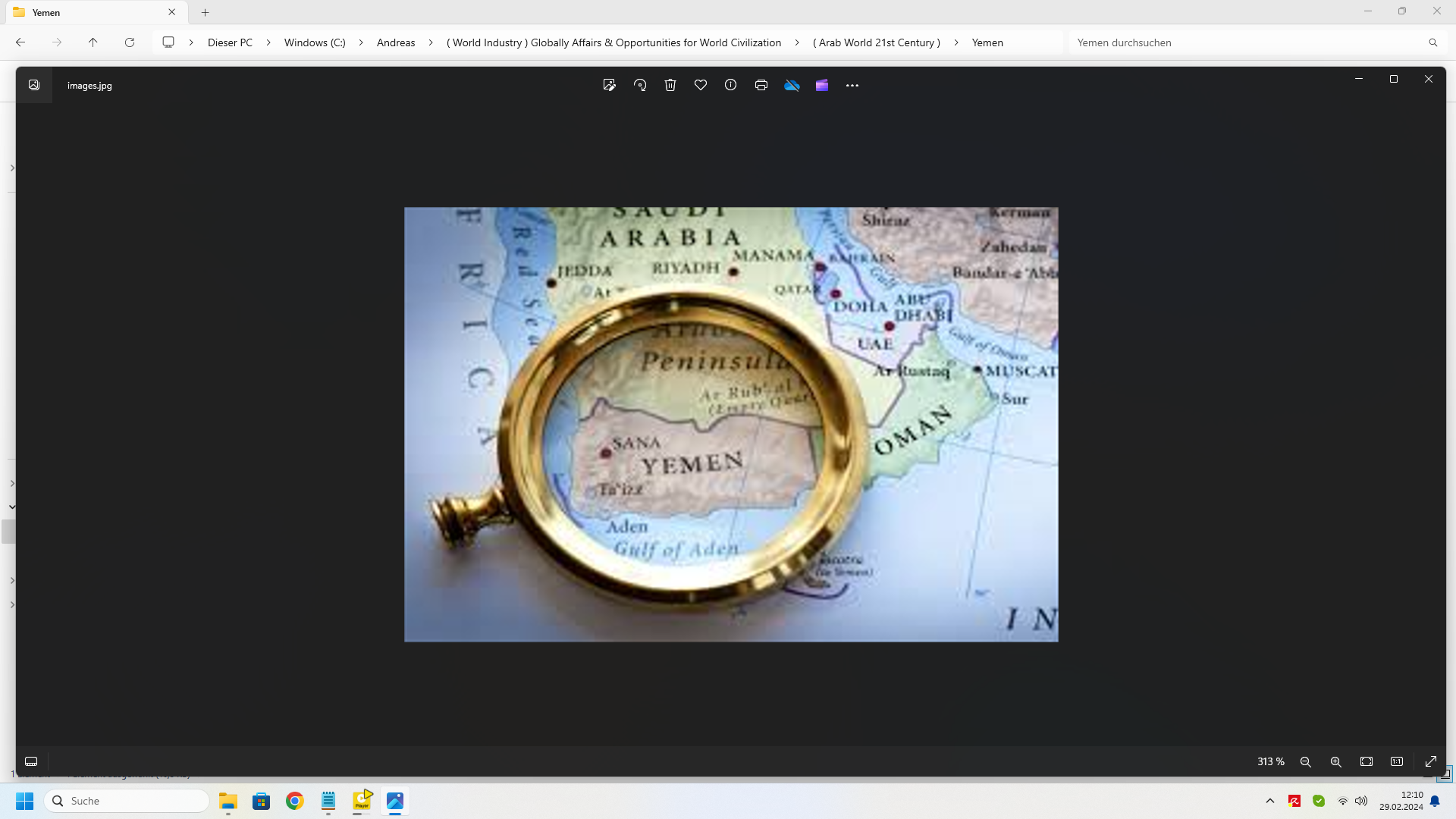Image resolution: width=1456 pixels, height=819 pixels.
Task: Rotate the image with the rotate icon
Action: click(640, 85)
